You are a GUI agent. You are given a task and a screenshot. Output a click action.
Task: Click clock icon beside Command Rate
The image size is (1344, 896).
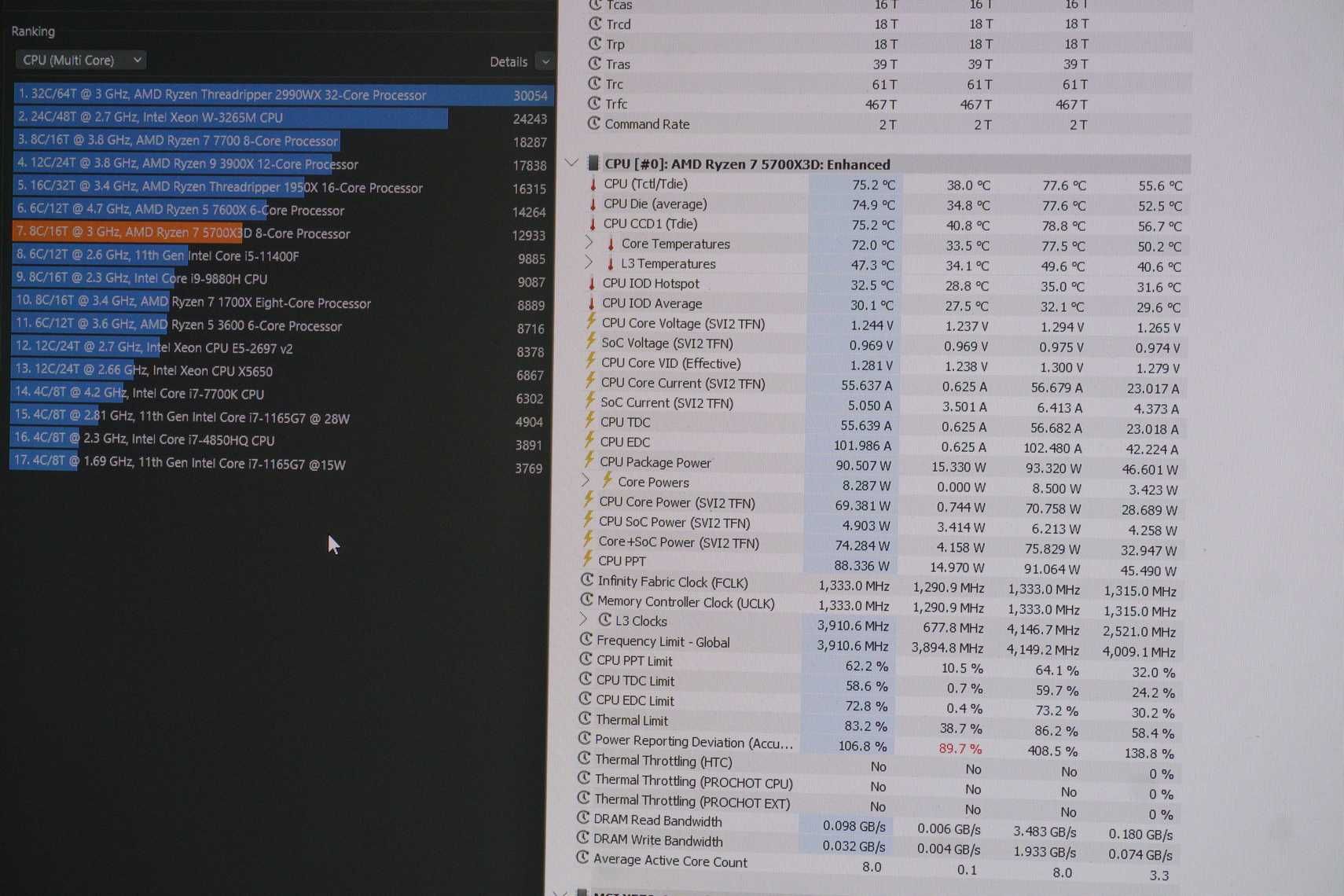point(594,123)
